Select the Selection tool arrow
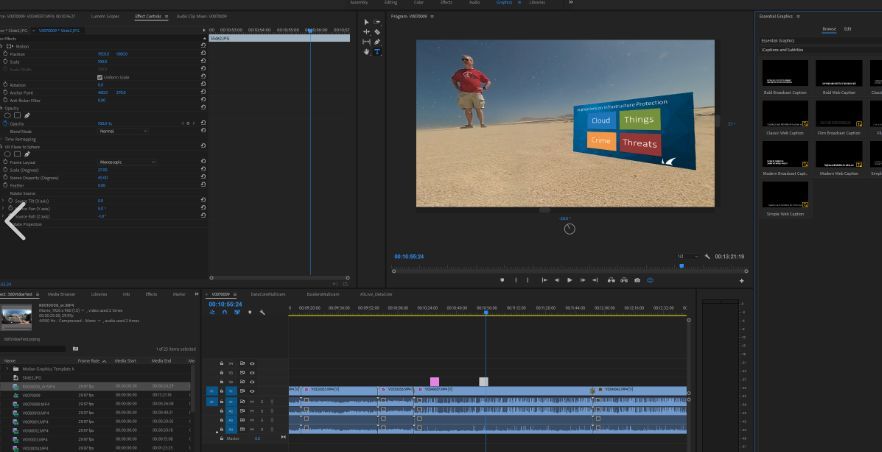882x452 pixels. 367,22
